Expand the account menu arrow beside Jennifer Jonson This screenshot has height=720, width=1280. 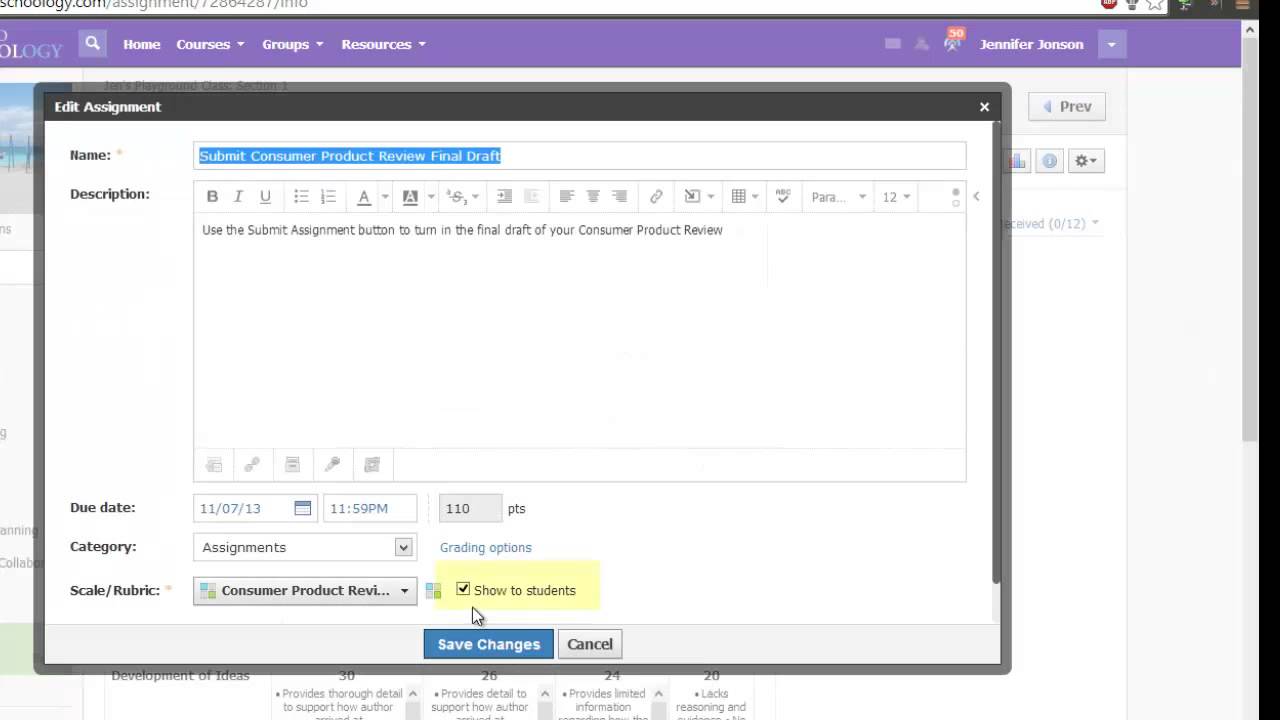[x=1111, y=44]
